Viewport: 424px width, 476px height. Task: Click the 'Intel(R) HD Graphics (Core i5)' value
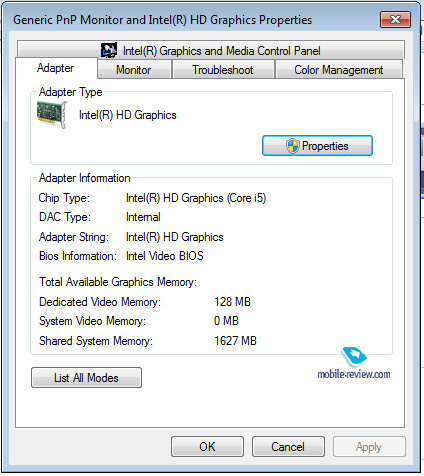click(196, 198)
